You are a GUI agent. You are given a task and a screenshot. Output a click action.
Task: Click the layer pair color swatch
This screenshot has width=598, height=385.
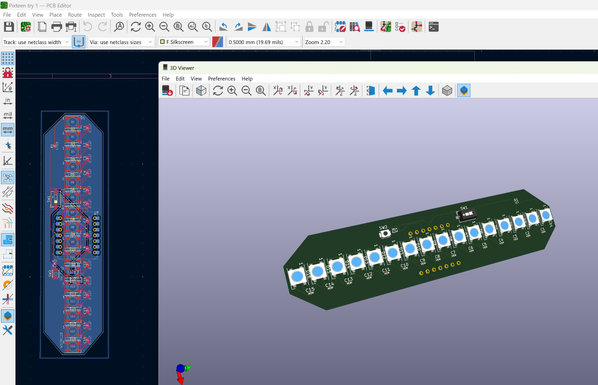pyautogui.click(x=217, y=42)
